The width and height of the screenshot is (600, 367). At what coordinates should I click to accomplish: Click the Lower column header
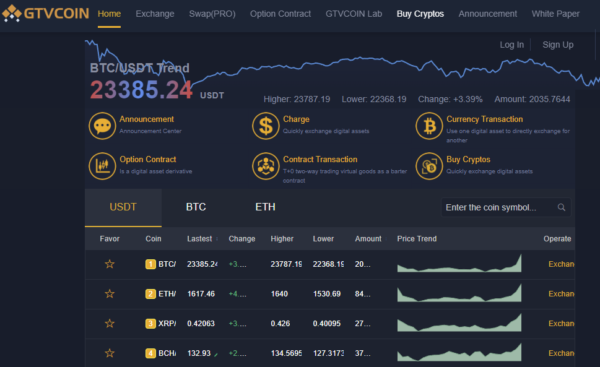pos(323,239)
